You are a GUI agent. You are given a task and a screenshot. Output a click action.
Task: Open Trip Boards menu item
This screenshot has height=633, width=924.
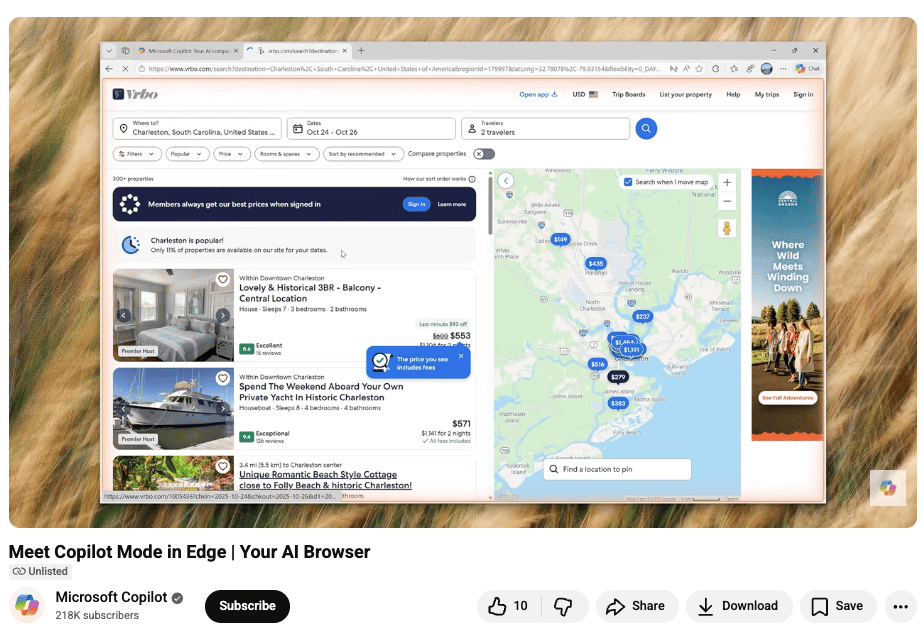[x=628, y=94]
